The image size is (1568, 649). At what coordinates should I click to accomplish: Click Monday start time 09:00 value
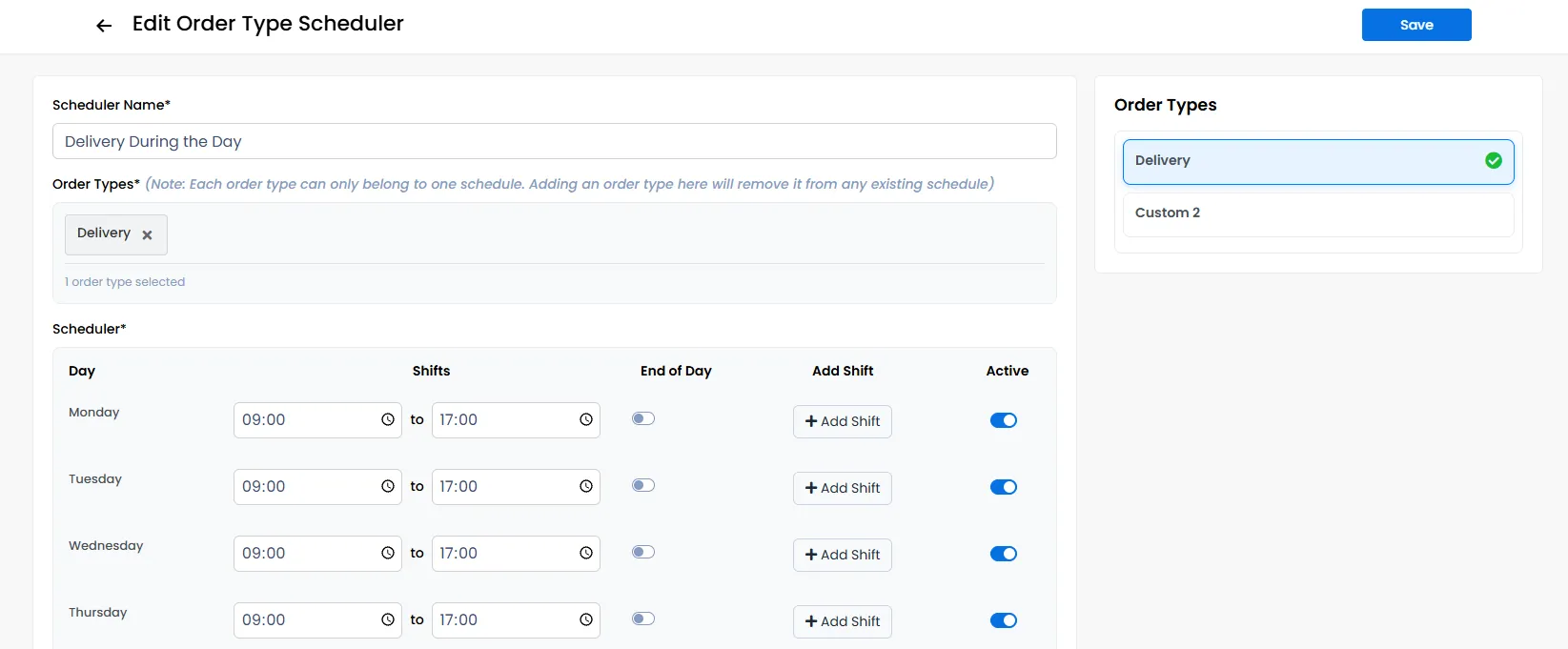pos(264,419)
